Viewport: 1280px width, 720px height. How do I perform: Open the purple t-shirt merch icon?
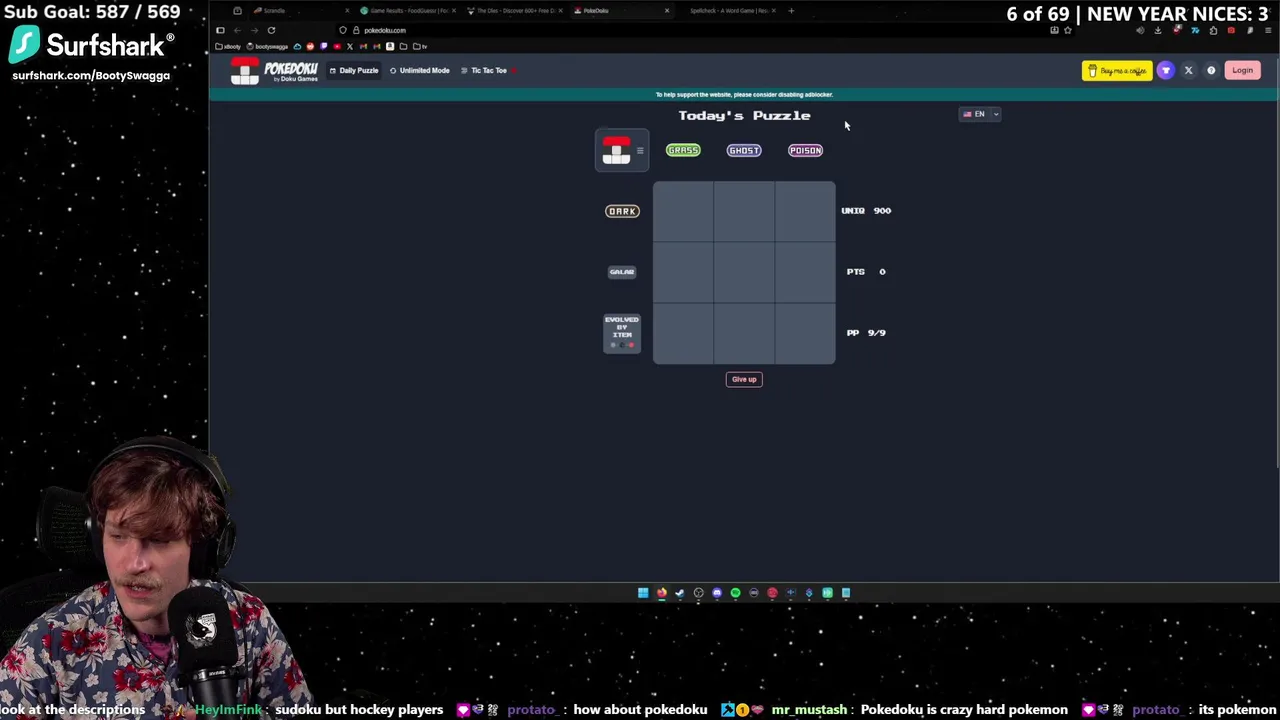pyautogui.click(x=1165, y=70)
